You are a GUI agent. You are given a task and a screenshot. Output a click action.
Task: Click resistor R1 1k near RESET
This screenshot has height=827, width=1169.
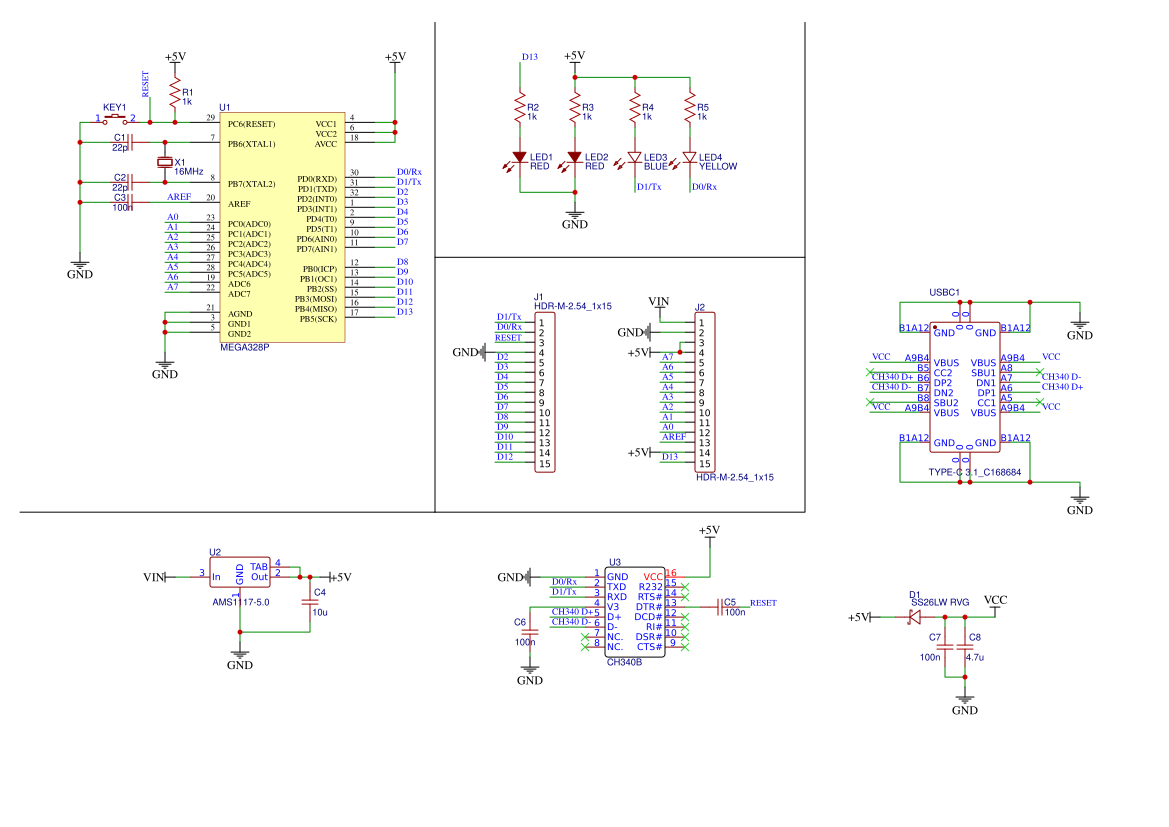click(175, 95)
